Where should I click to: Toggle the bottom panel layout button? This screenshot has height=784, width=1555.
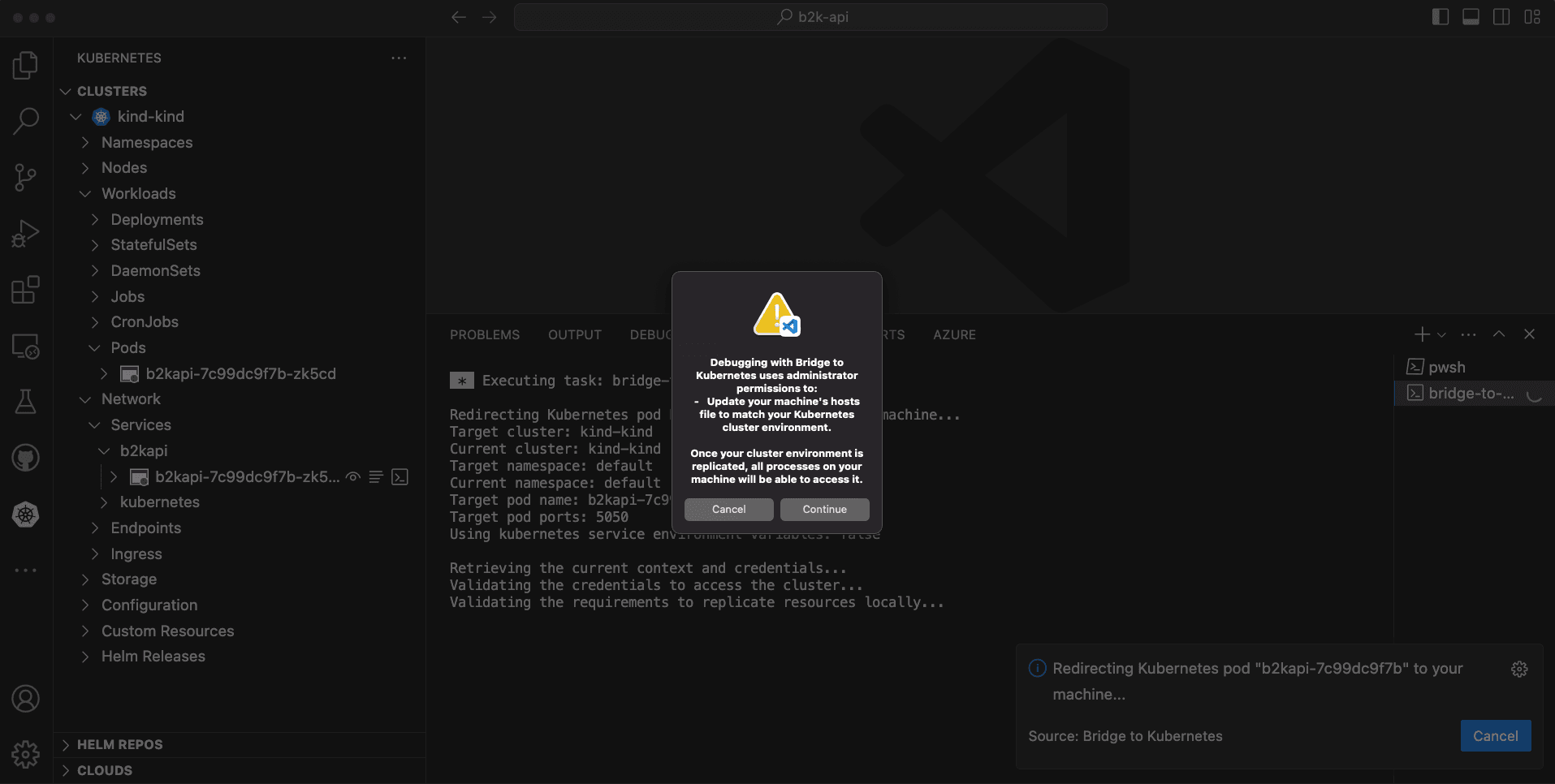pos(1471,17)
